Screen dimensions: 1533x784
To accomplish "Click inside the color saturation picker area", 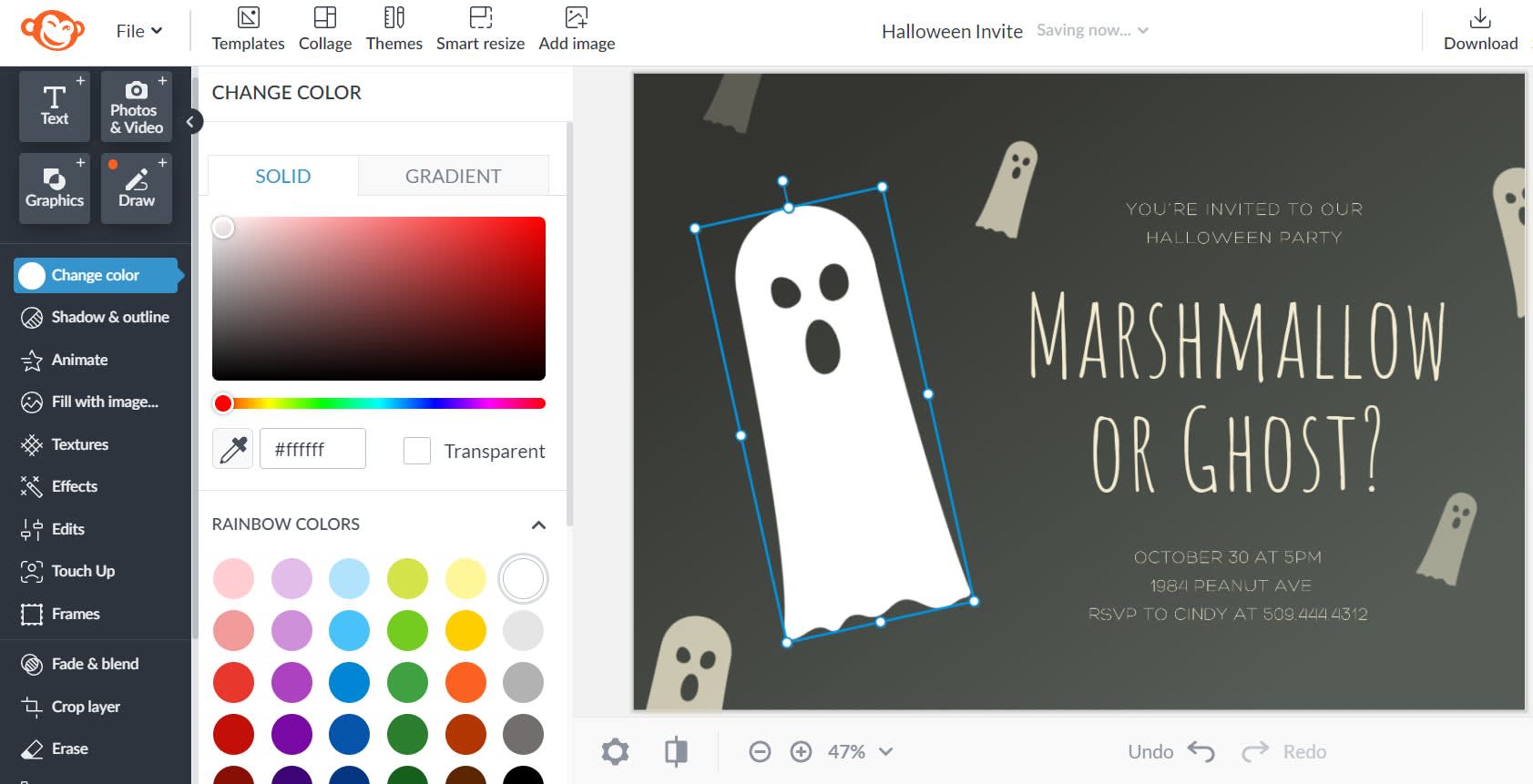I will coord(379,299).
